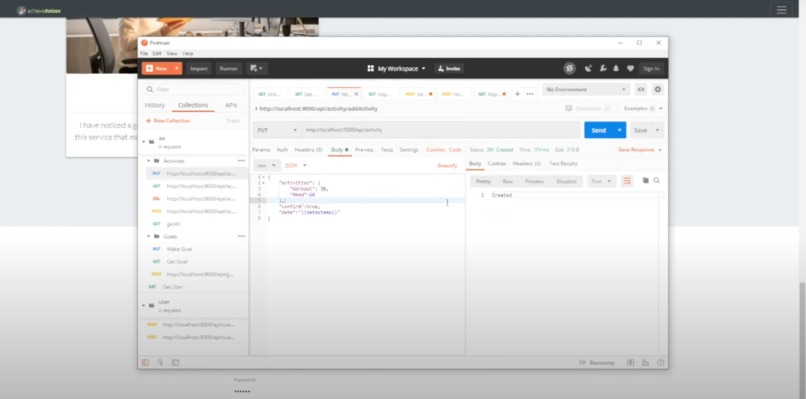This screenshot has width=806, height=399.
Task: Open Find icon in Postman status bar
Action: tap(160, 362)
